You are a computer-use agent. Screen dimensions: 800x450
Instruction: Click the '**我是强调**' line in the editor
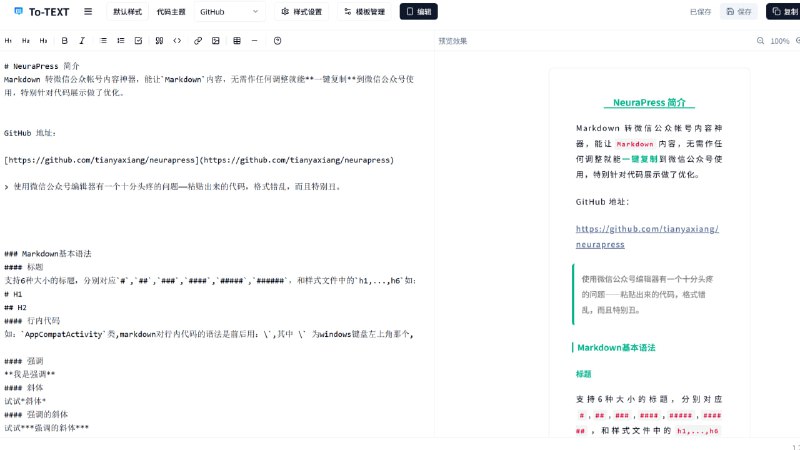(x=30, y=374)
